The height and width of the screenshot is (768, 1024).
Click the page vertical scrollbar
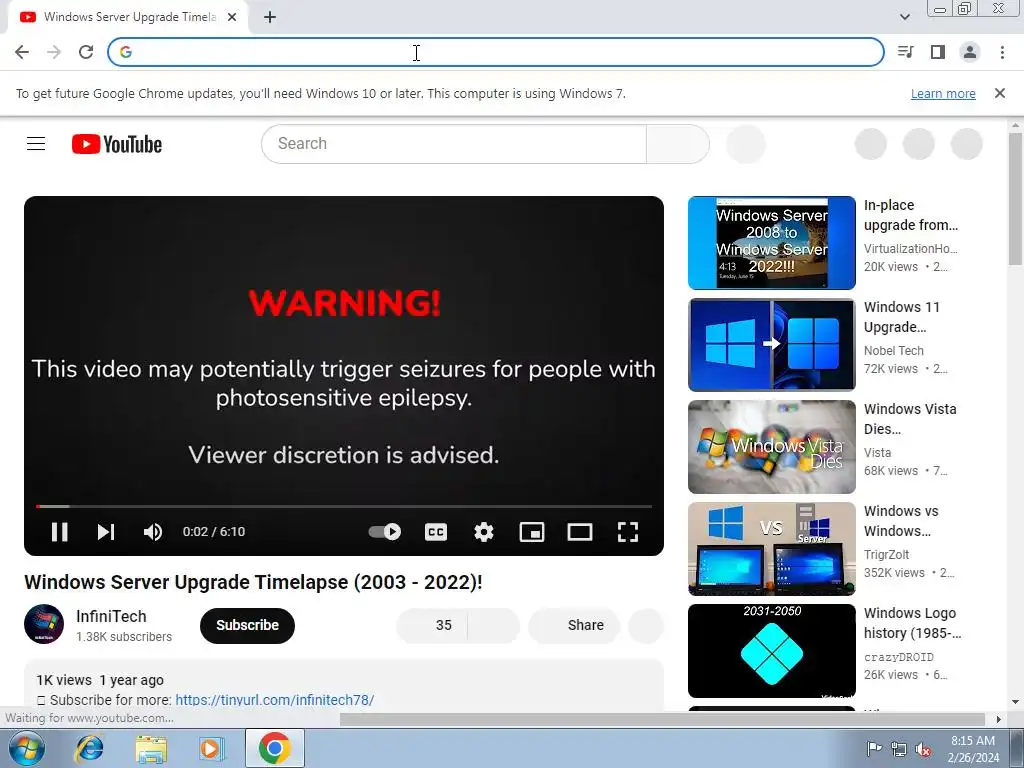(1015, 199)
